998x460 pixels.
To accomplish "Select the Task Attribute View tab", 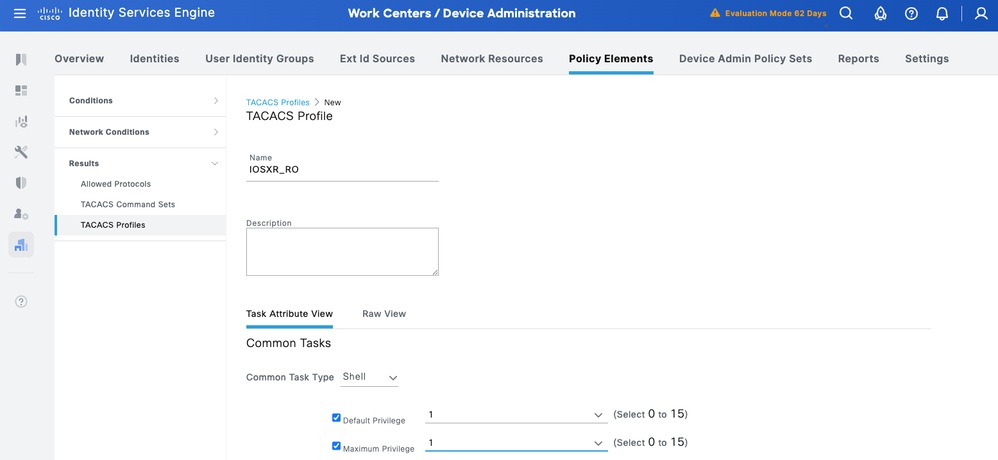I will (x=290, y=314).
